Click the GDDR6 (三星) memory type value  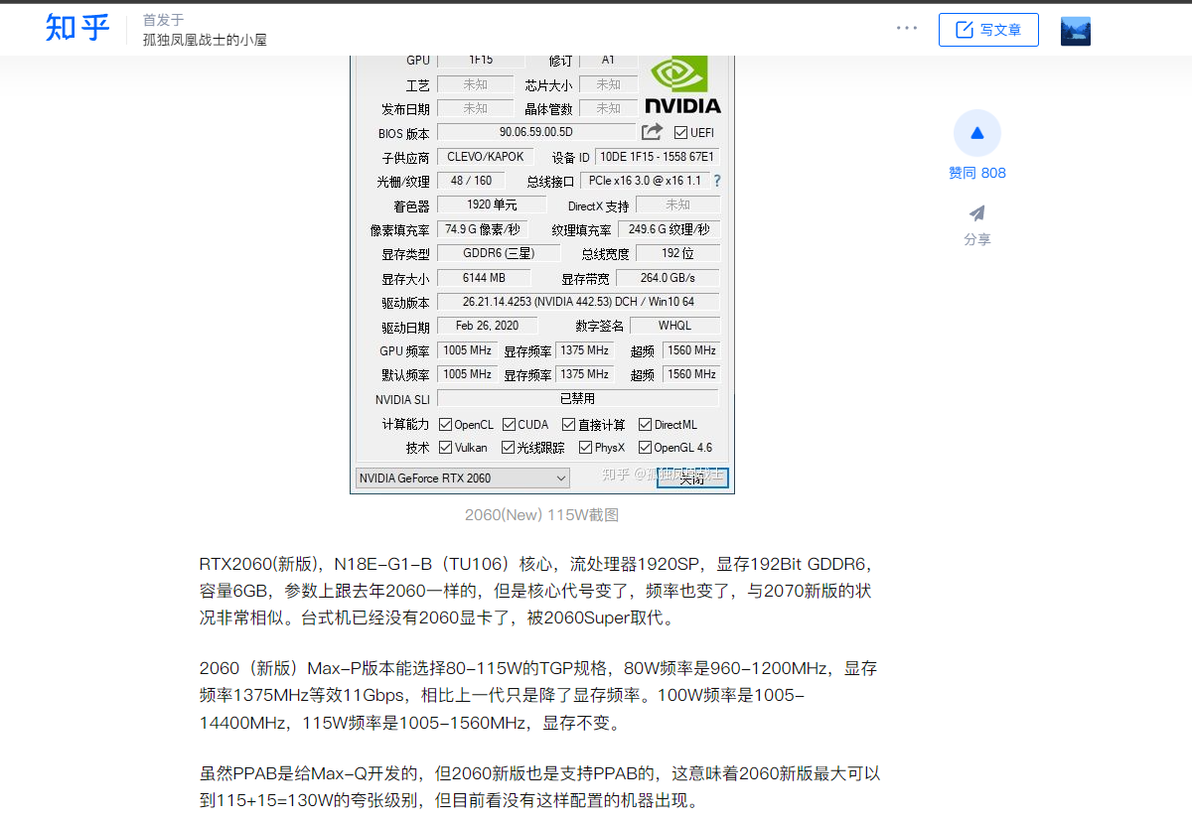pos(499,253)
